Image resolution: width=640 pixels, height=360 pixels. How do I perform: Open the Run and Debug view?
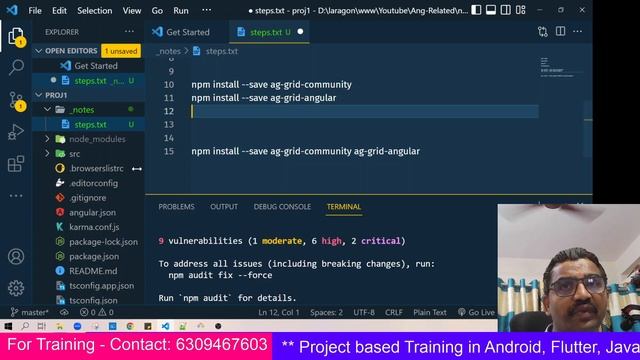point(16,132)
